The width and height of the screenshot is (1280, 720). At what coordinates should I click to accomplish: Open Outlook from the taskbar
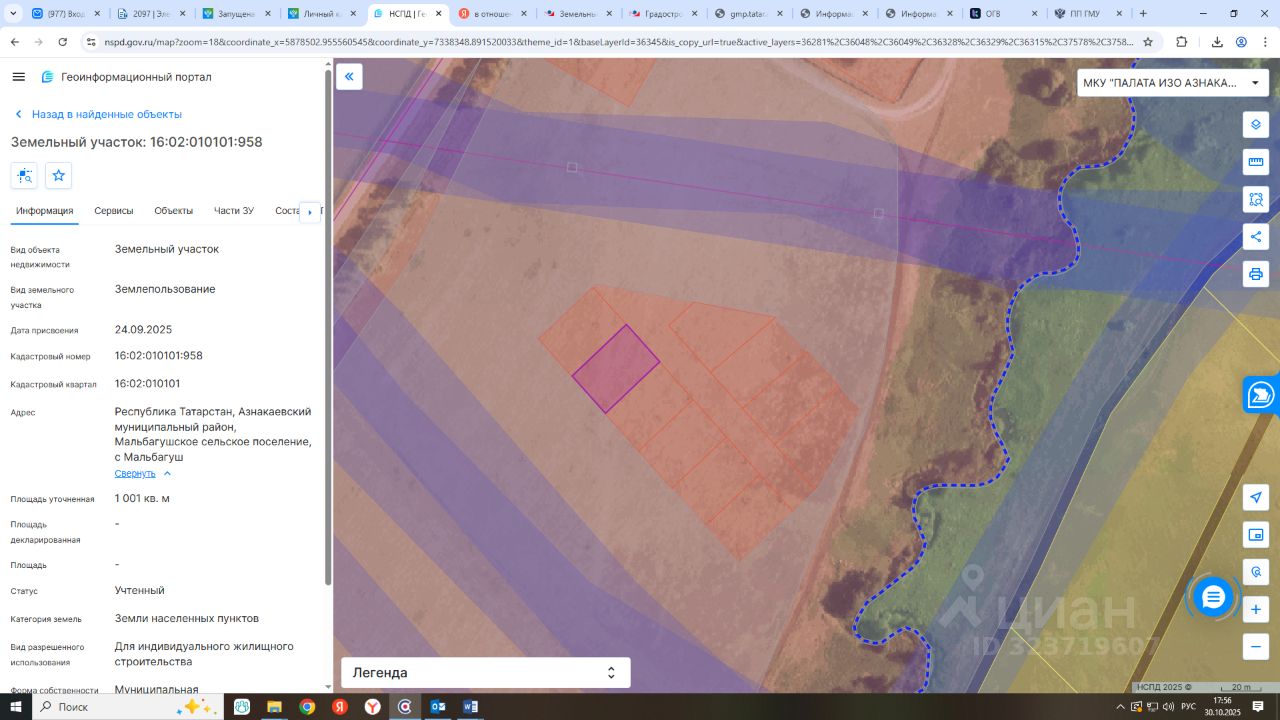(438, 707)
